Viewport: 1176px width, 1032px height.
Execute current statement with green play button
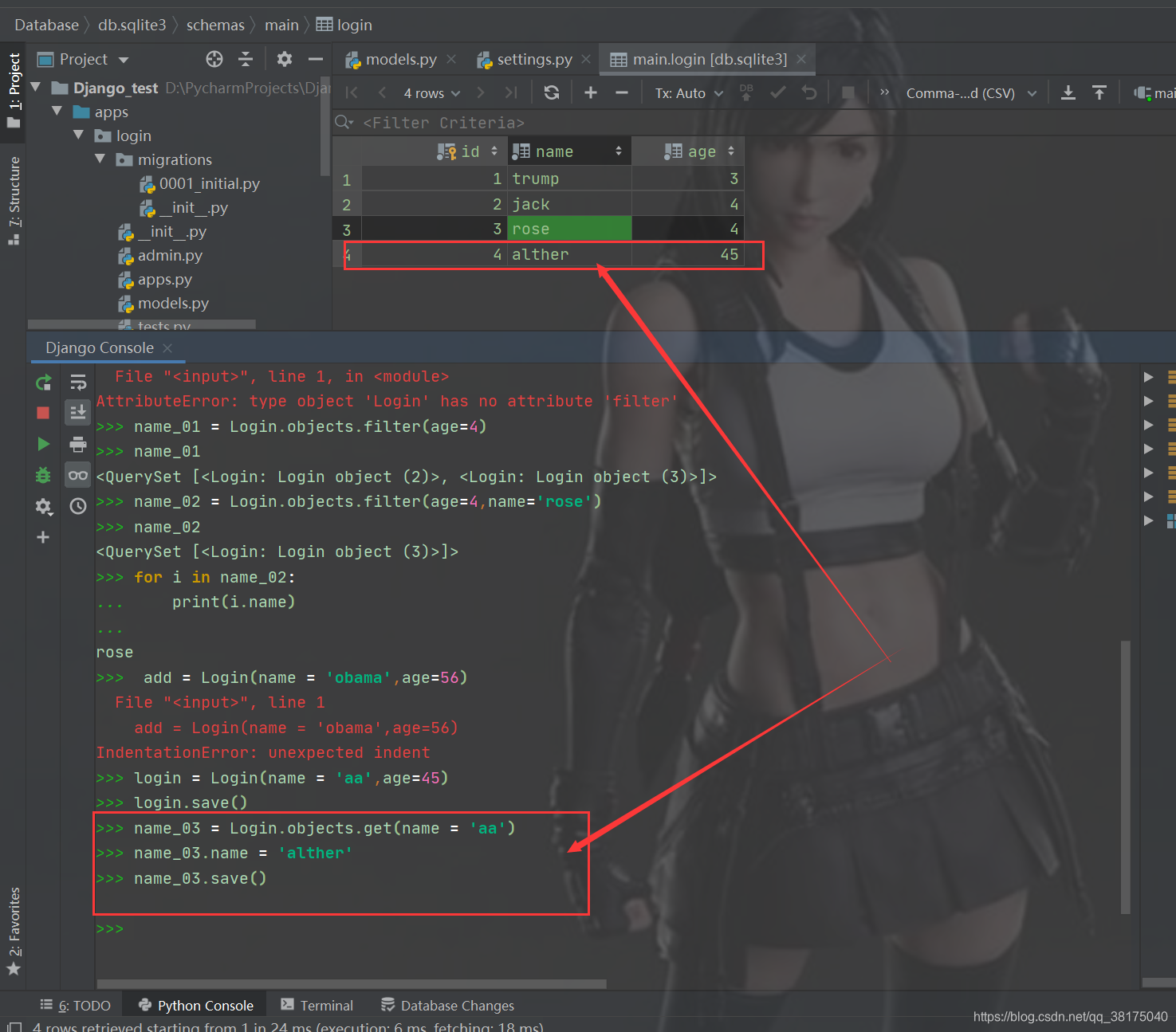(x=43, y=444)
